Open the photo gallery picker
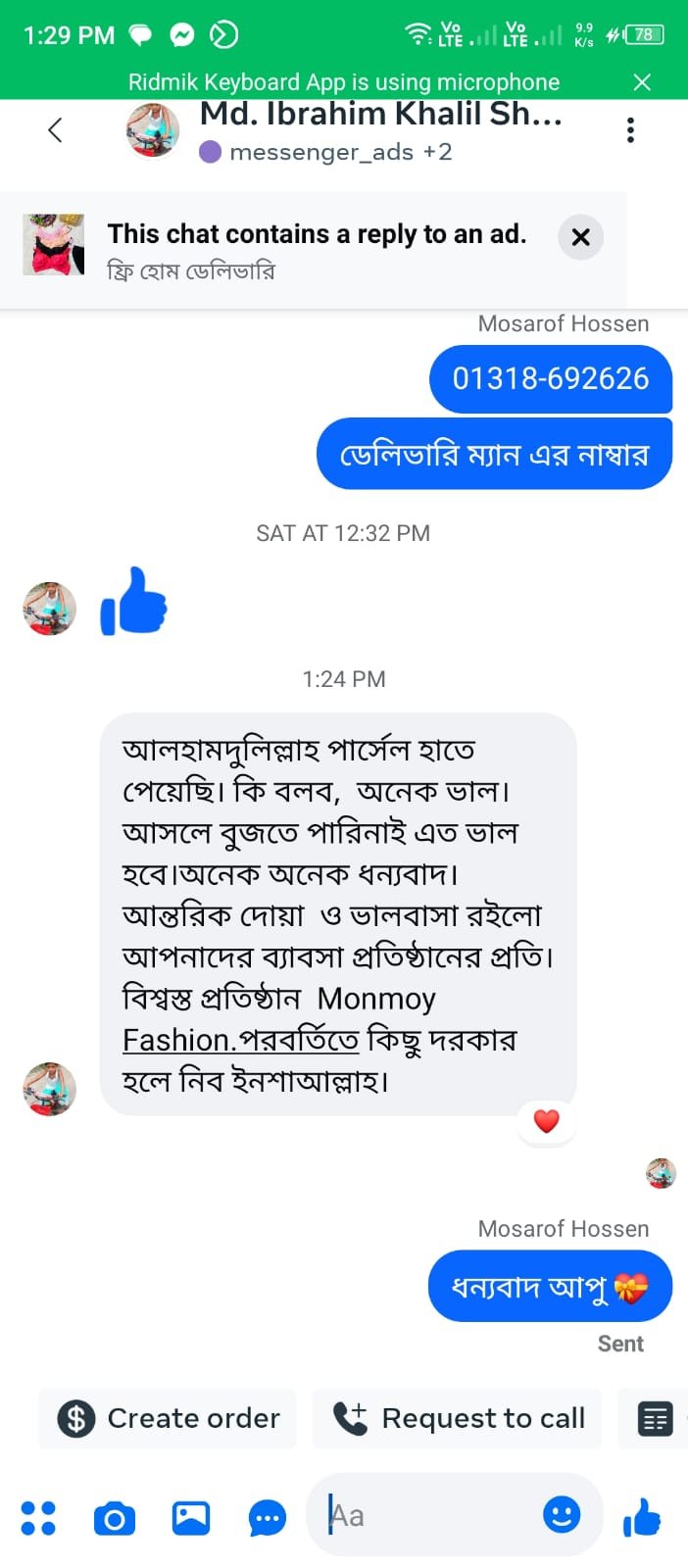Screen dimensions: 688x1568 (x=191, y=1518)
